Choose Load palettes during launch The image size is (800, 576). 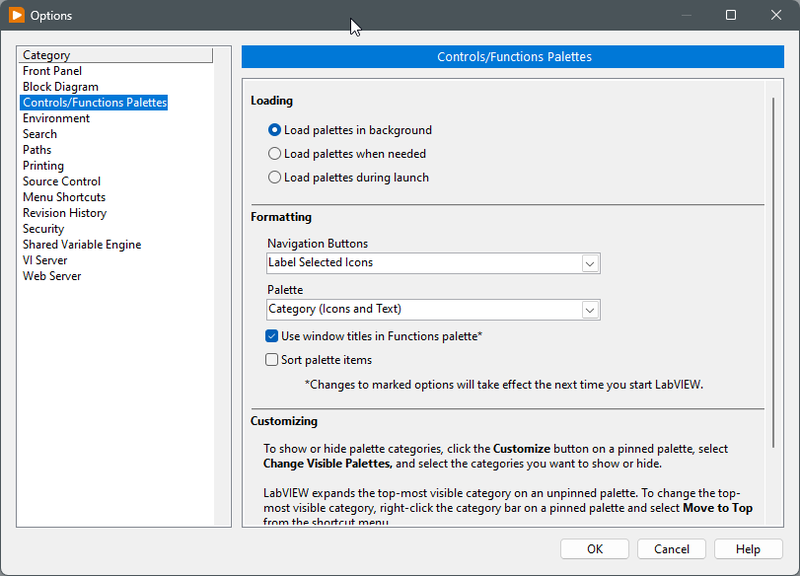(x=275, y=178)
